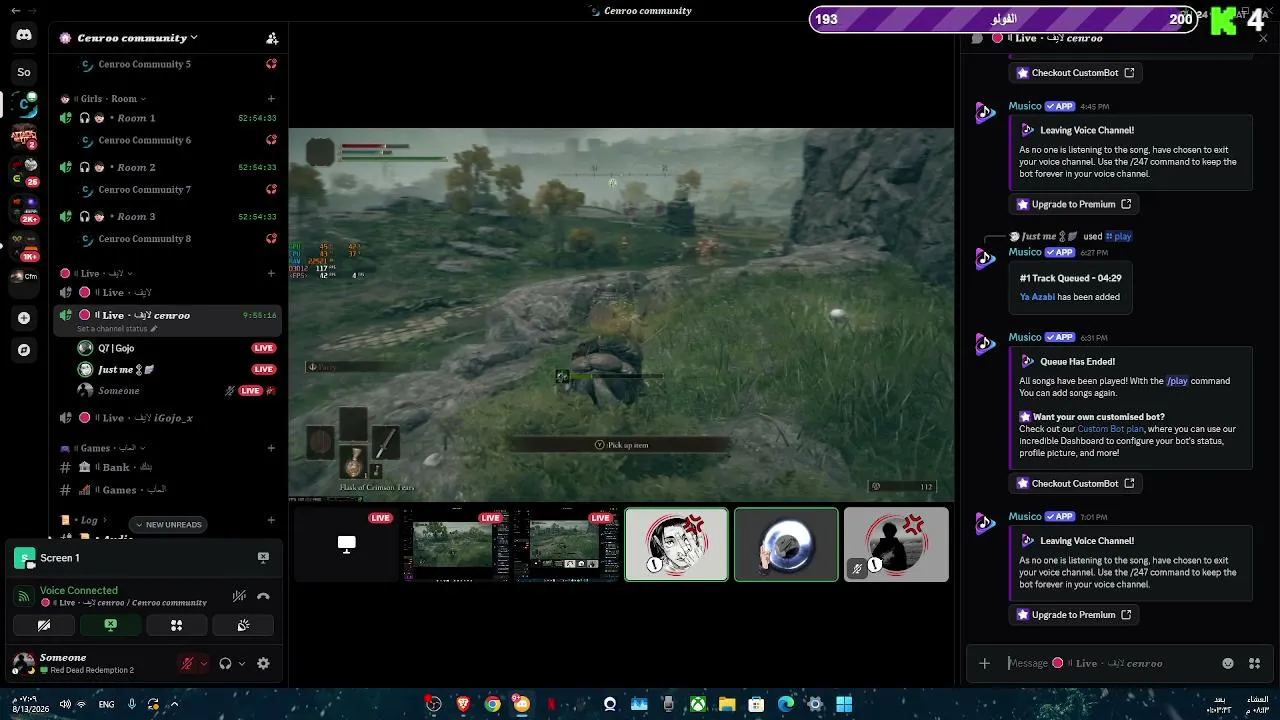1280x720 pixels.
Task: Select the eyeball avatar participant tile
Action: point(786,545)
